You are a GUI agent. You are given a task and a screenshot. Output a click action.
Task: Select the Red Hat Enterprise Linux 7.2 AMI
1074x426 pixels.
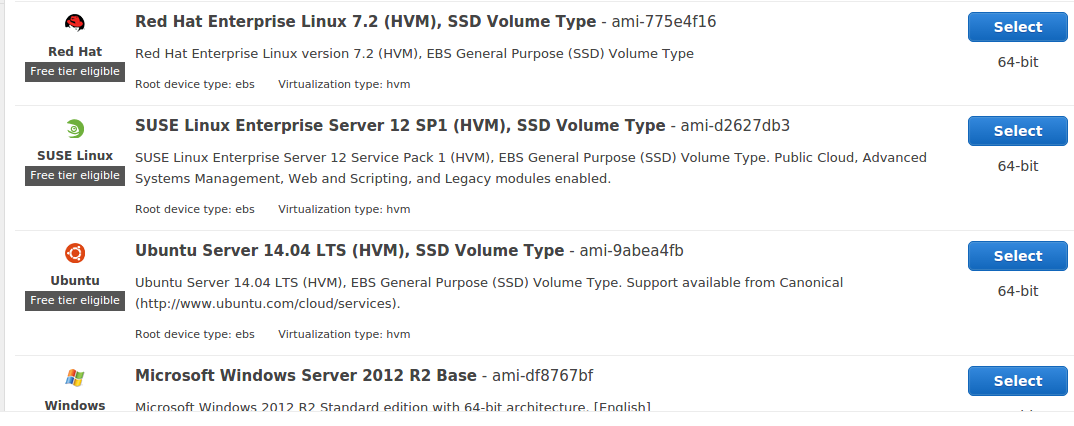pyautogui.click(x=1017, y=27)
